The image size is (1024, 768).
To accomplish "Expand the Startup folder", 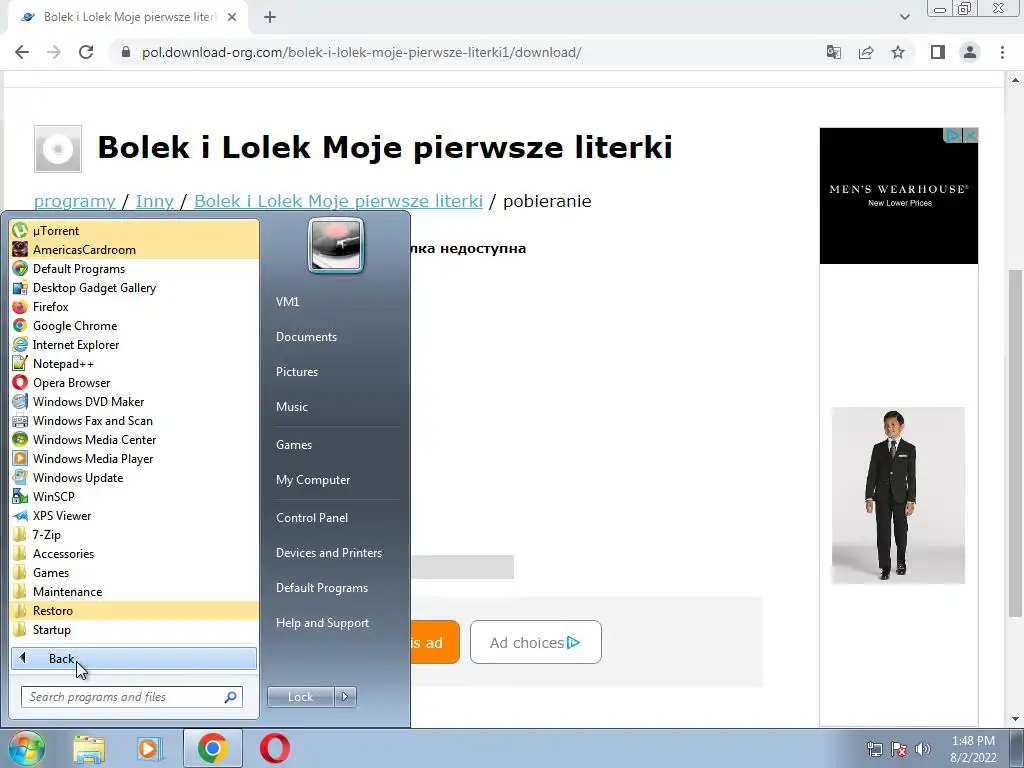I will [135, 629].
